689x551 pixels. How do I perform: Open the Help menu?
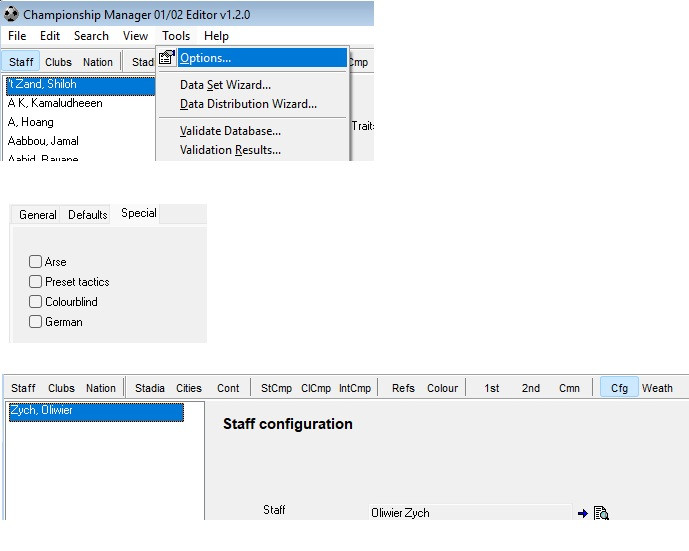pos(216,36)
